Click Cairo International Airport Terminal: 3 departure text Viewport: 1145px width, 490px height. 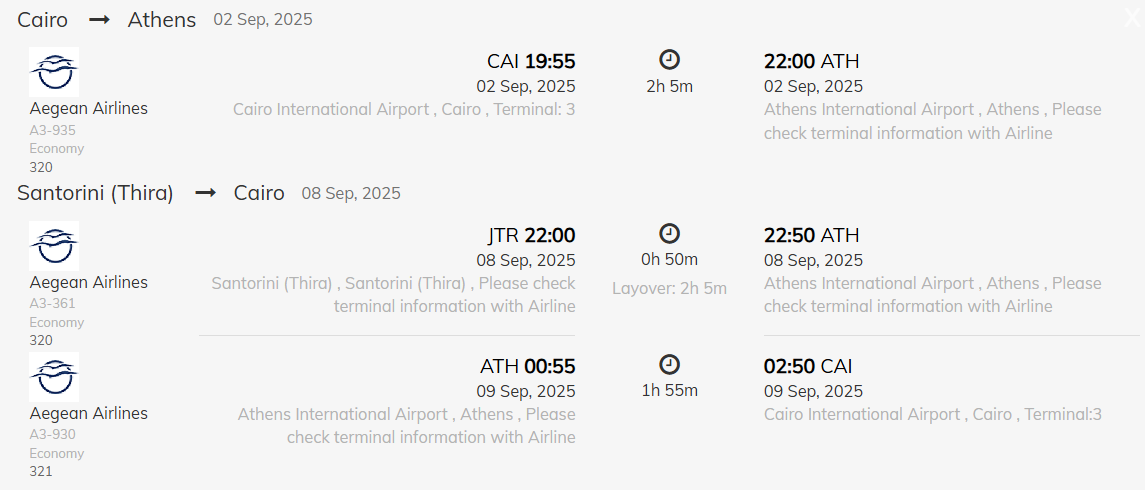pyautogui.click(x=404, y=110)
